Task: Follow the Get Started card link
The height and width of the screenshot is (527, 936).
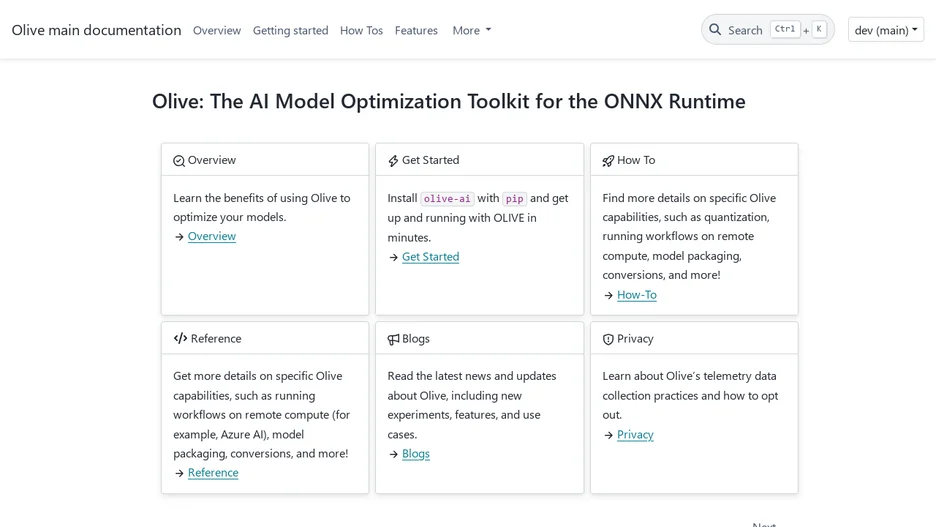Action: click(430, 257)
